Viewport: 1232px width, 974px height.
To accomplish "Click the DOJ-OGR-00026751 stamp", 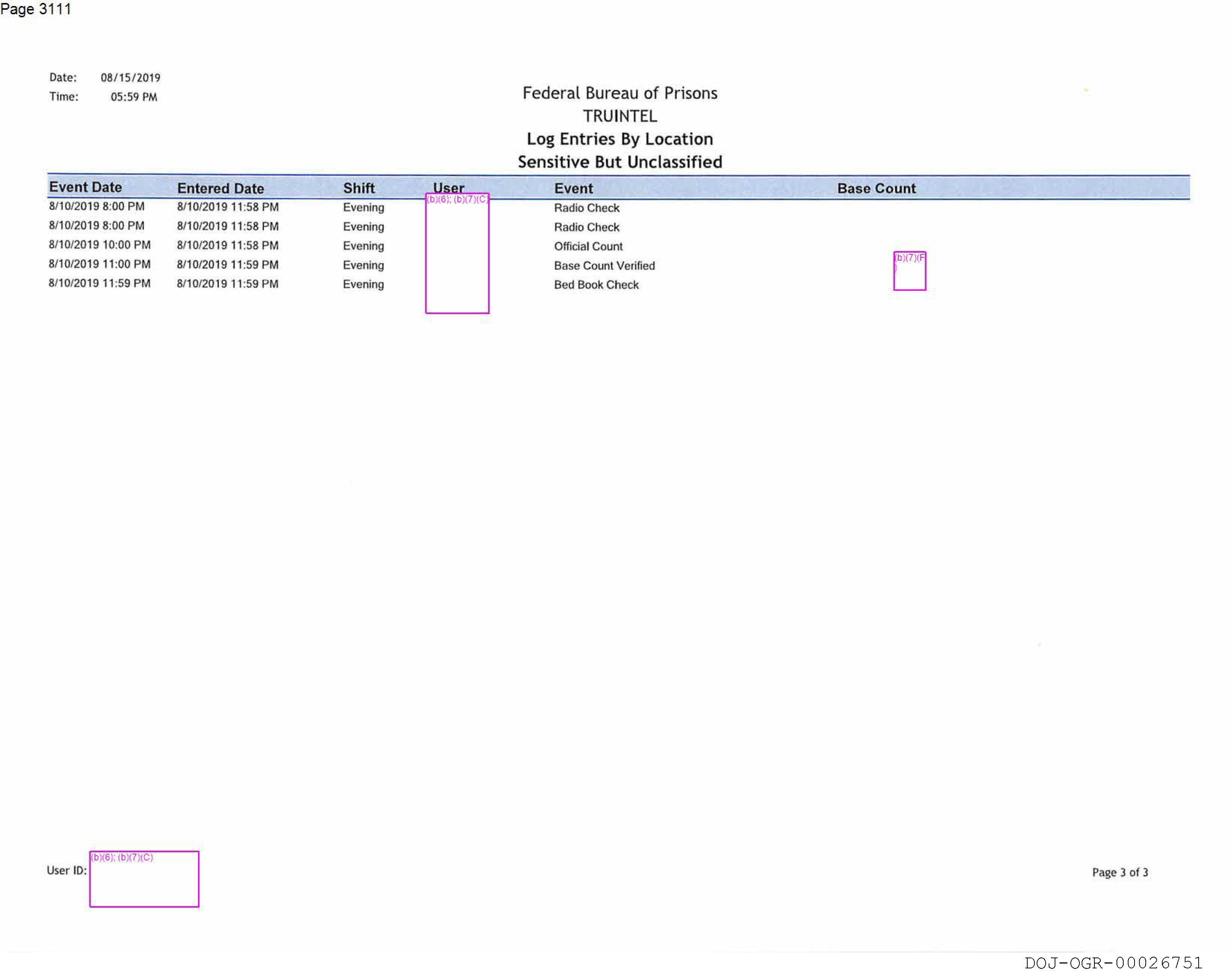I will (1113, 963).
